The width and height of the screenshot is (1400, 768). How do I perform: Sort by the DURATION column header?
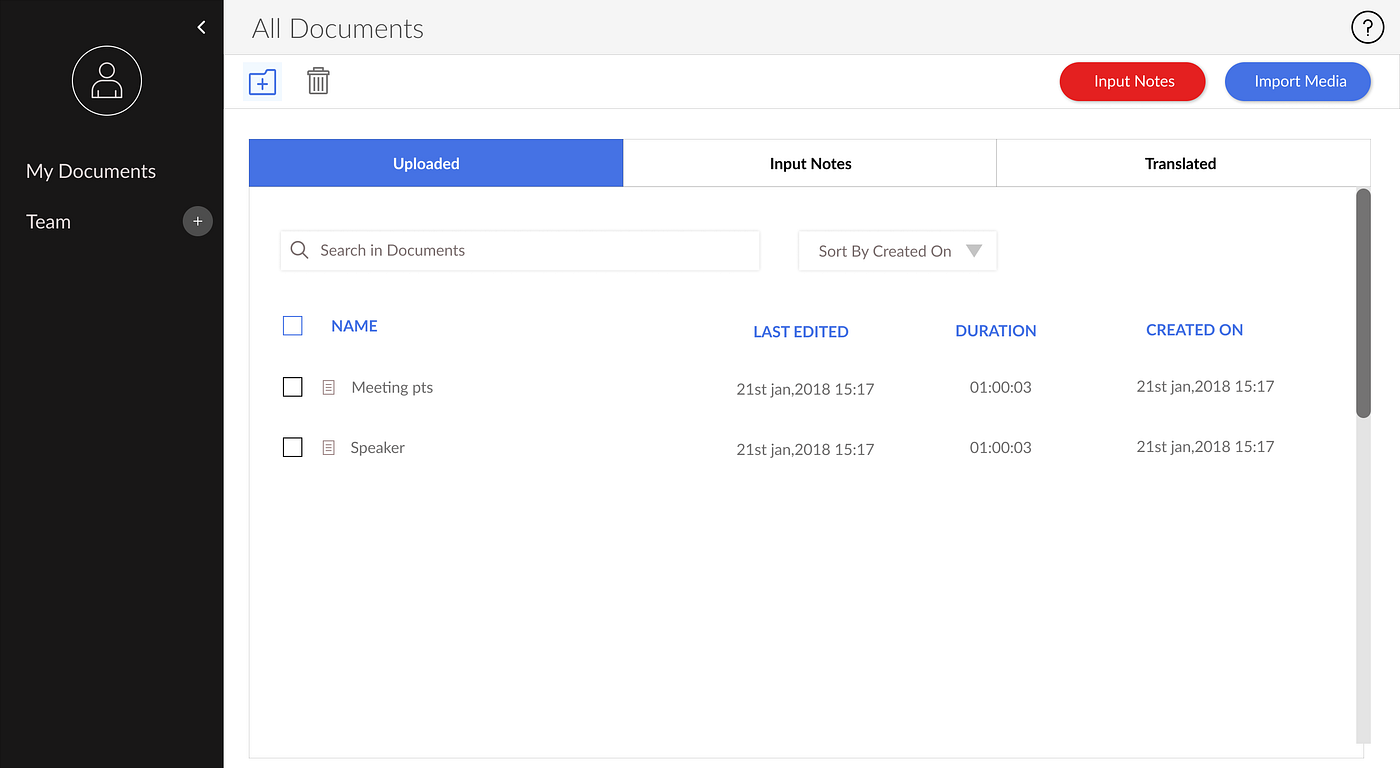pos(996,331)
